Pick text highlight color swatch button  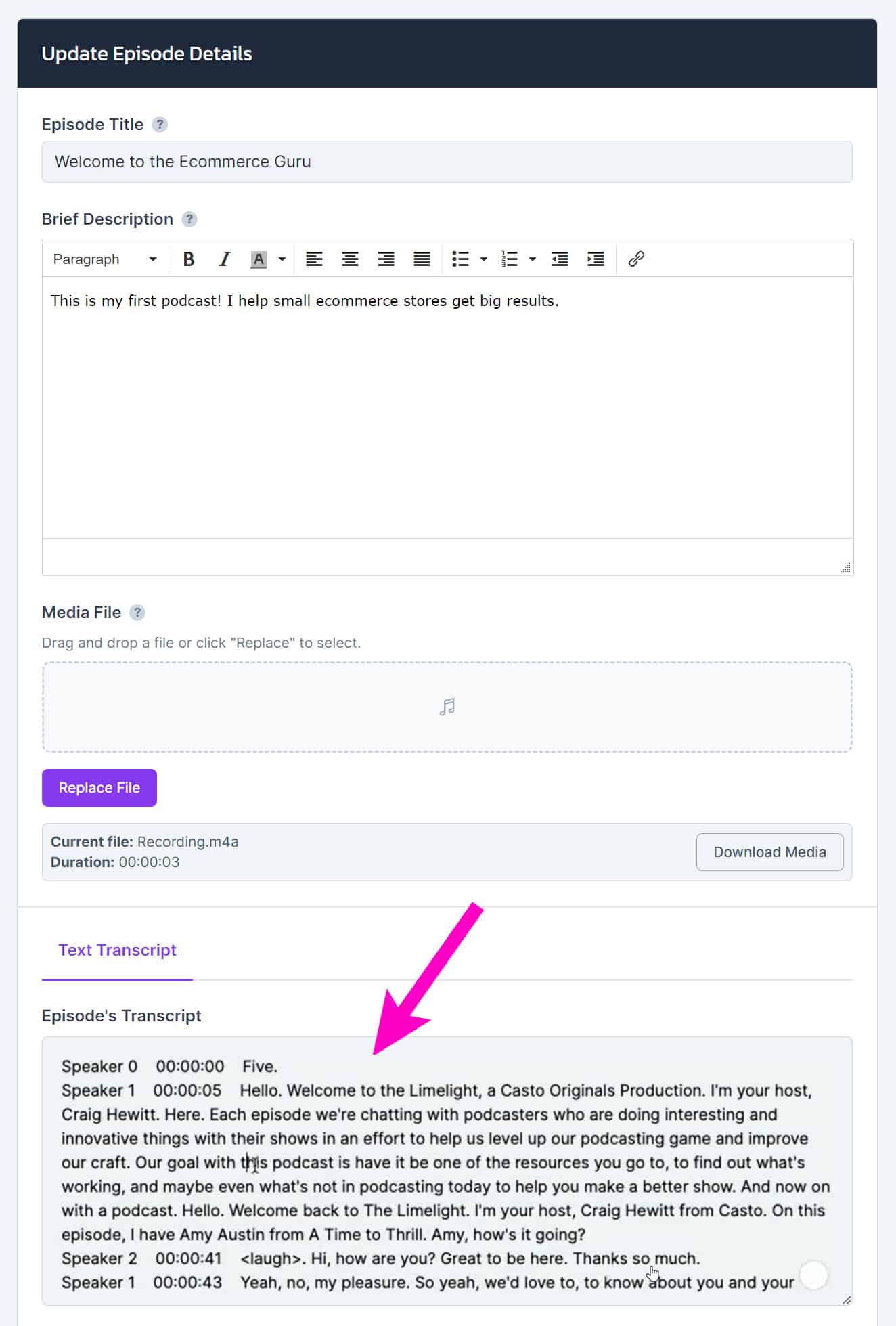pos(259,259)
